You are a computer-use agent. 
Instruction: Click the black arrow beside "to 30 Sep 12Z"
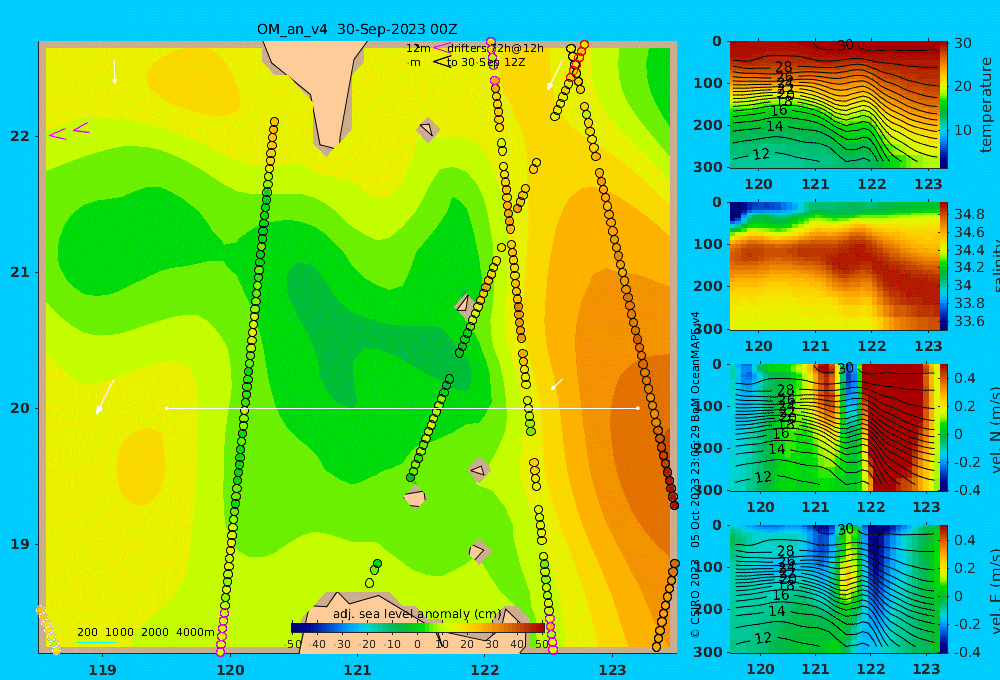[x=441, y=62]
